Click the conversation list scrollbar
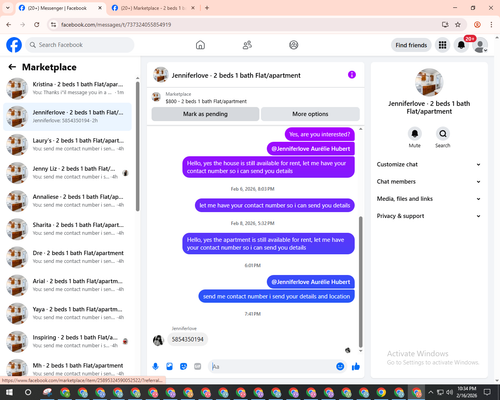 pyautogui.click(x=137, y=147)
